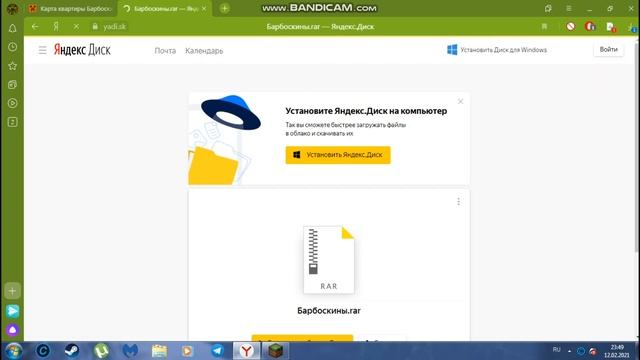Open bookmarks star icon in sidebar
The width and height of the screenshot is (640, 360).
point(13,66)
